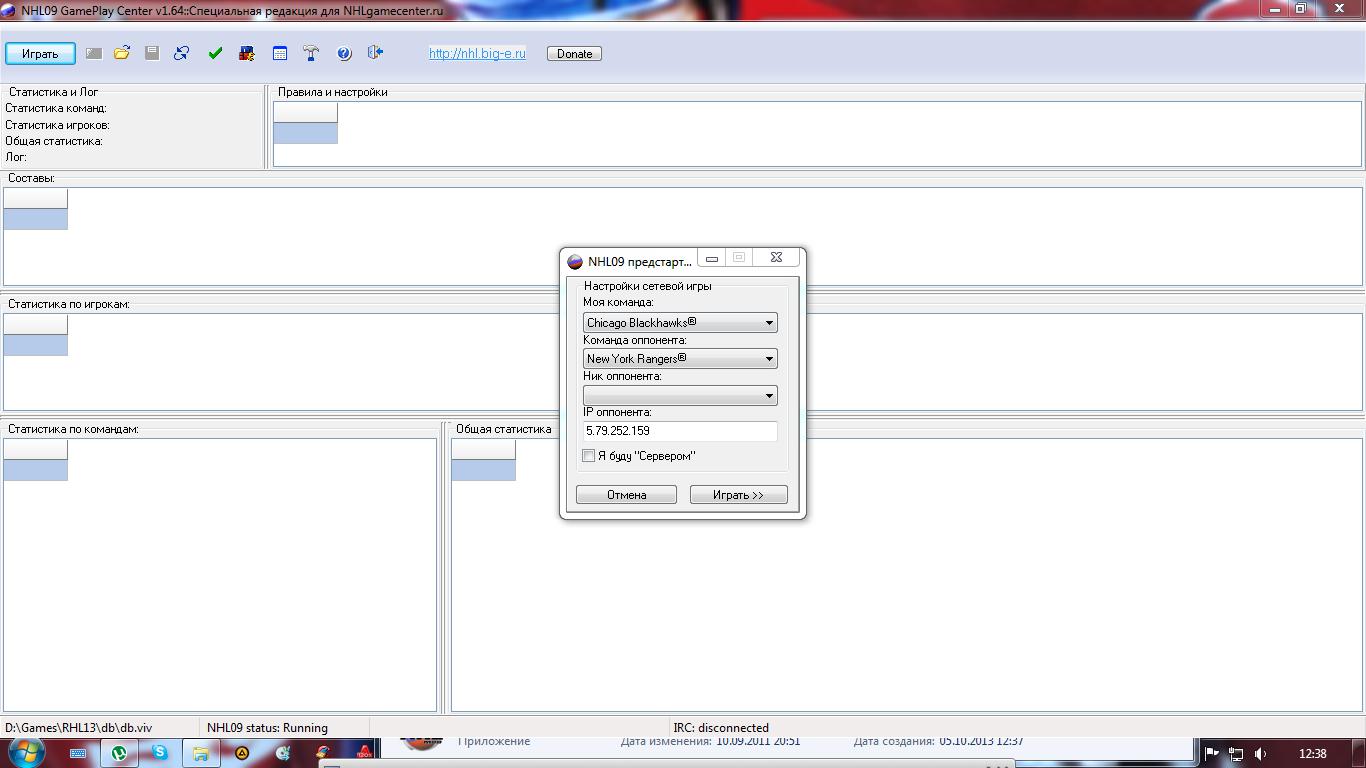Image resolution: width=1366 pixels, height=768 pixels.
Task: Open help via the blue question mark icon
Action: (x=344, y=53)
